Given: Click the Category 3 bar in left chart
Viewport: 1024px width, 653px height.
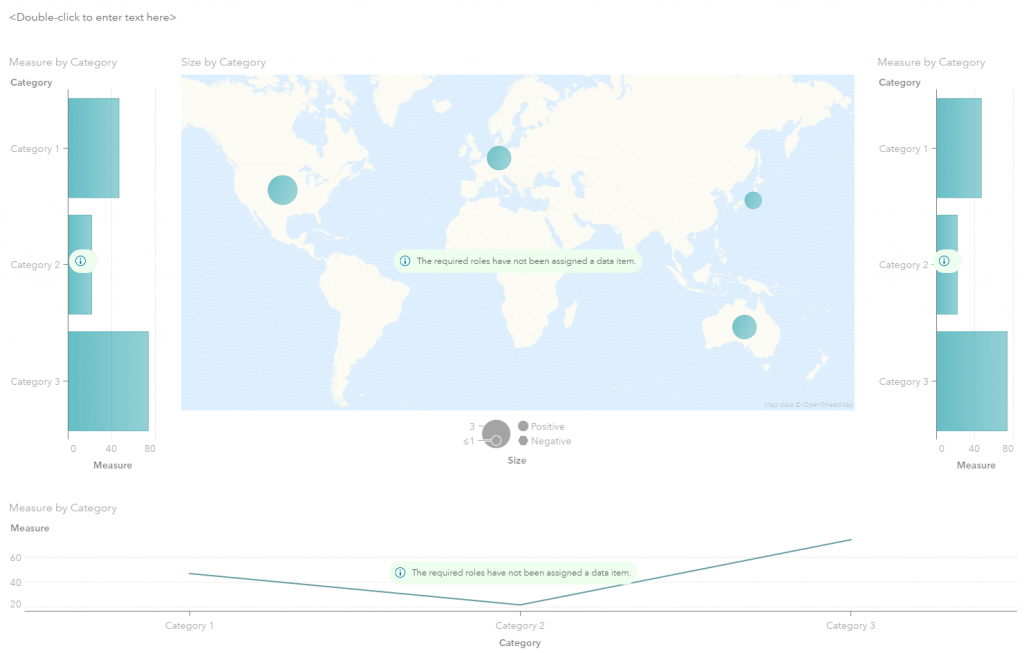Looking at the screenshot, I should point(108,381).
